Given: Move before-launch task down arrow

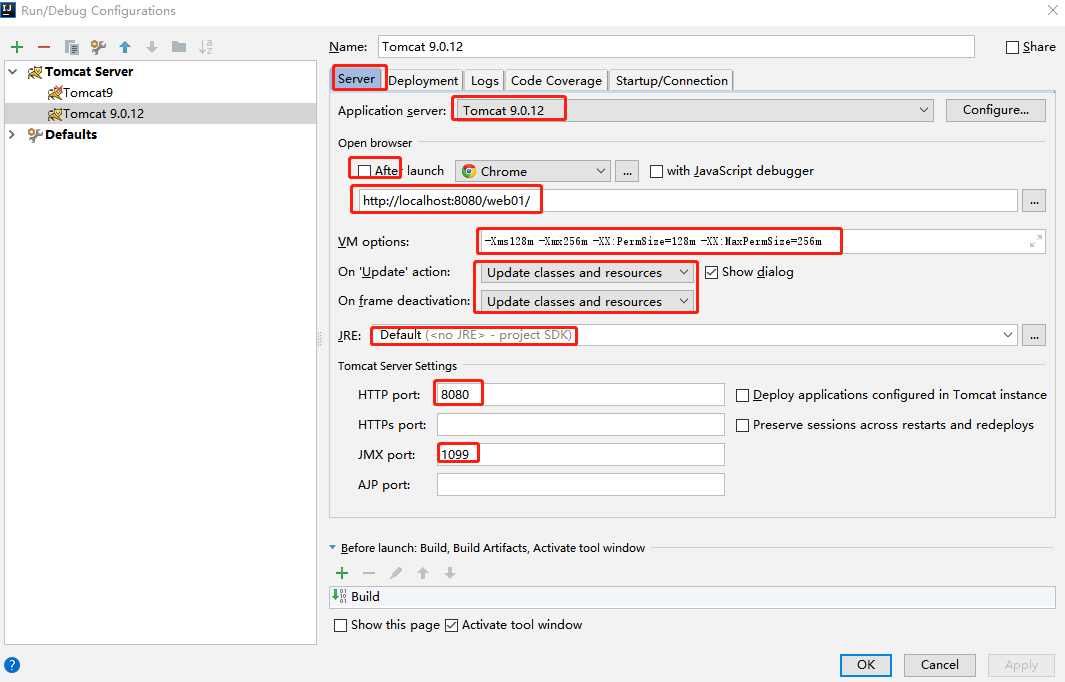Looking at the screenshot, I should coord(450,573).
